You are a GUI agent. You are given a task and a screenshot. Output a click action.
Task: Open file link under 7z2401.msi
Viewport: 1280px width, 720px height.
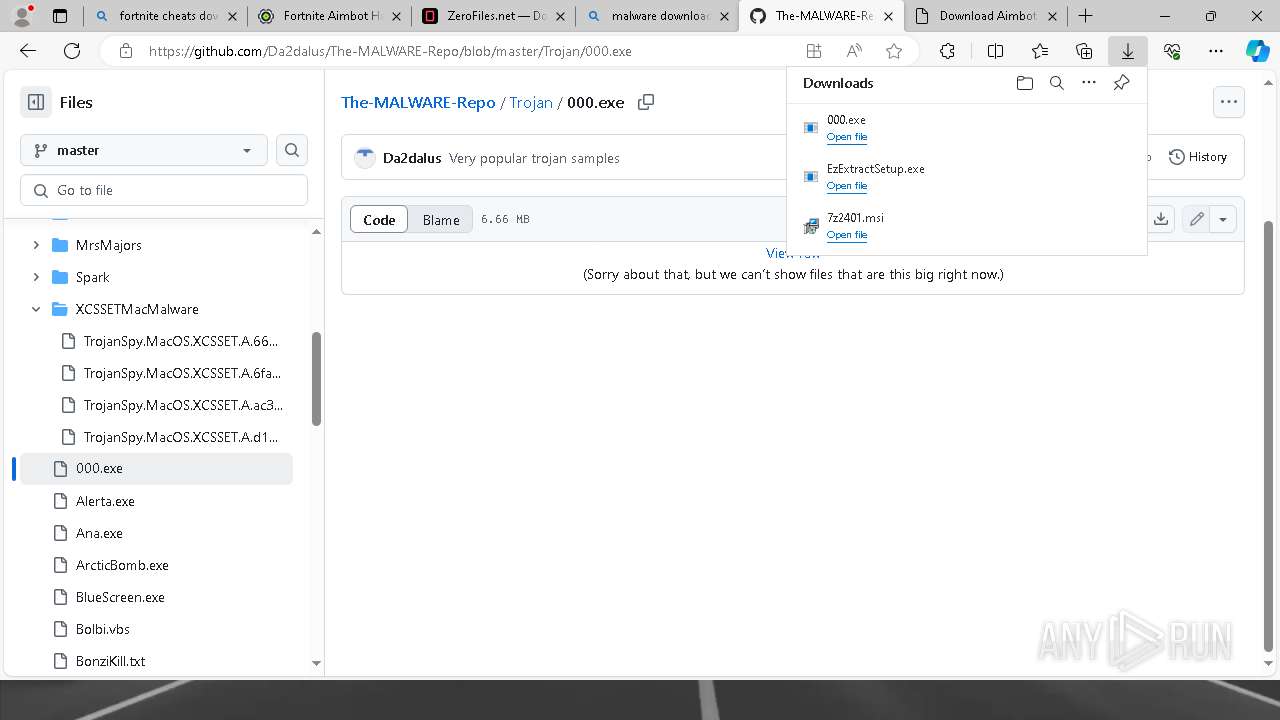[847, 235]
